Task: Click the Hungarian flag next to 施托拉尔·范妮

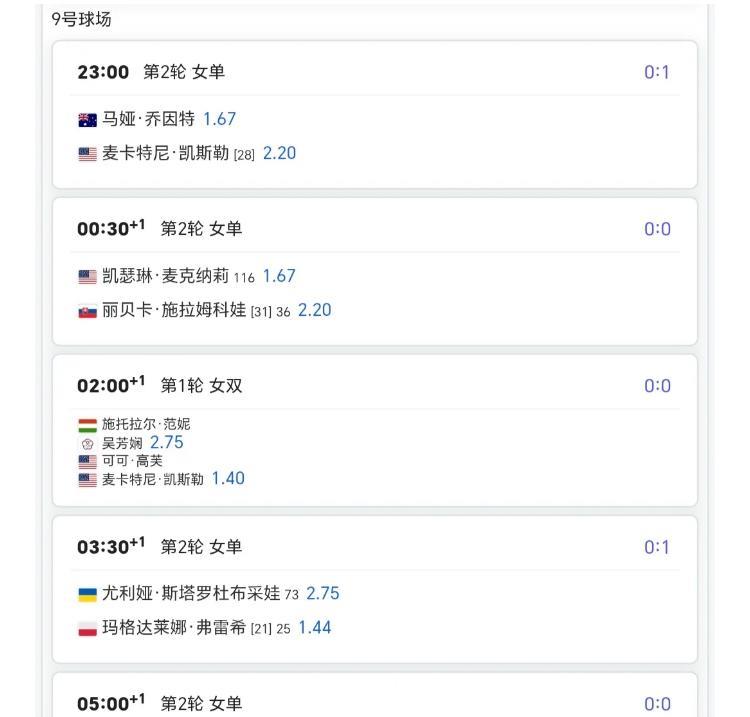Action: point(87,424)
